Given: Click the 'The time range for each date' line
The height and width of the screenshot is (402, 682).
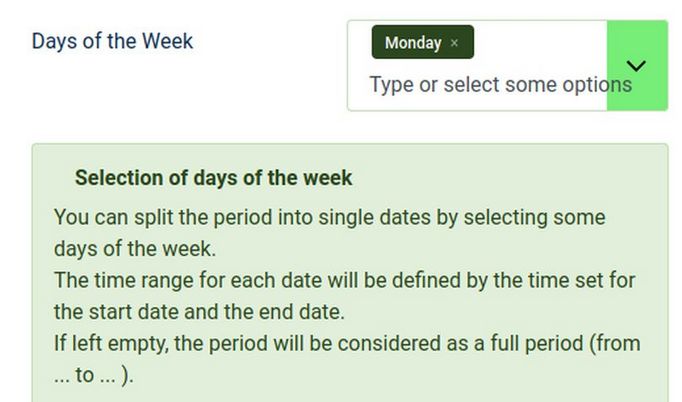Looking at the screenshot, I should (x=344, y=280).
